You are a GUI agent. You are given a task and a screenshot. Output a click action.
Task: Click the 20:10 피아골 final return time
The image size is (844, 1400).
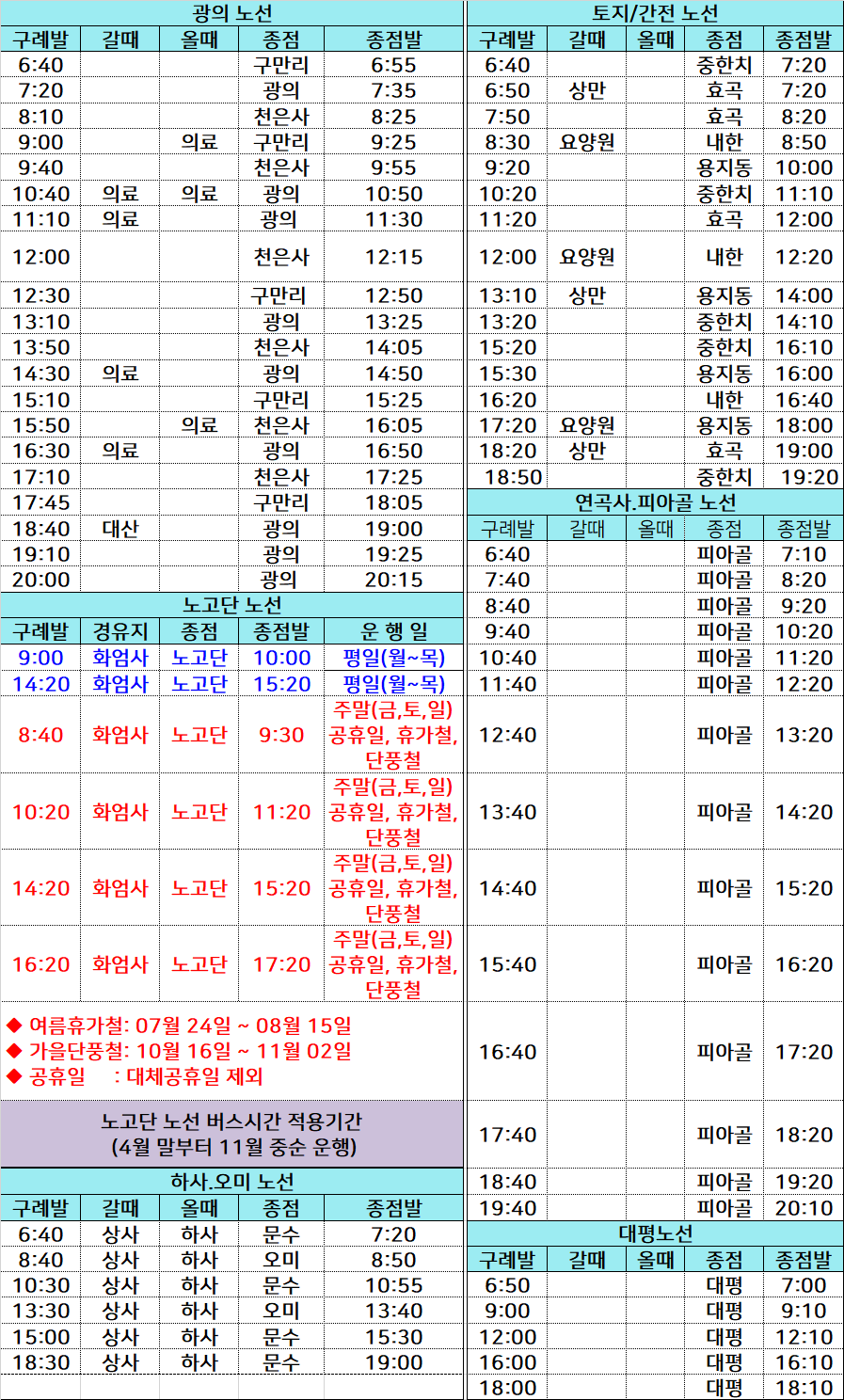click(804, 1208)
